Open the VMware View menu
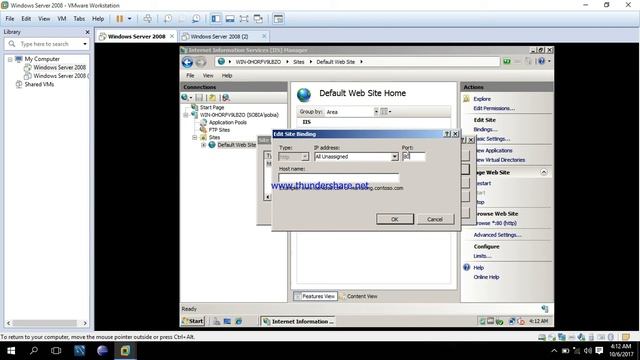Image resolution: width=640 pixels, height=360 pixels. [44, 19]
